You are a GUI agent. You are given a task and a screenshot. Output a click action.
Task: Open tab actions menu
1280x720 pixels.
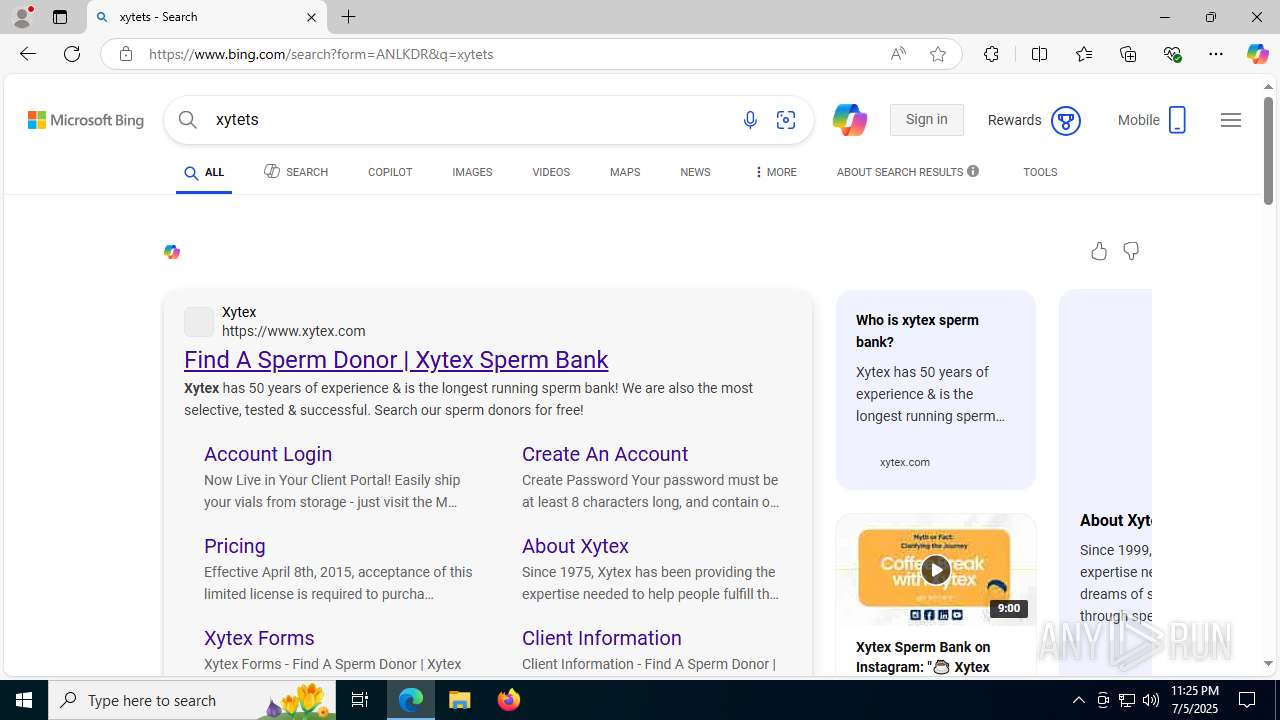pyautogui.click(x=60, y=17)
